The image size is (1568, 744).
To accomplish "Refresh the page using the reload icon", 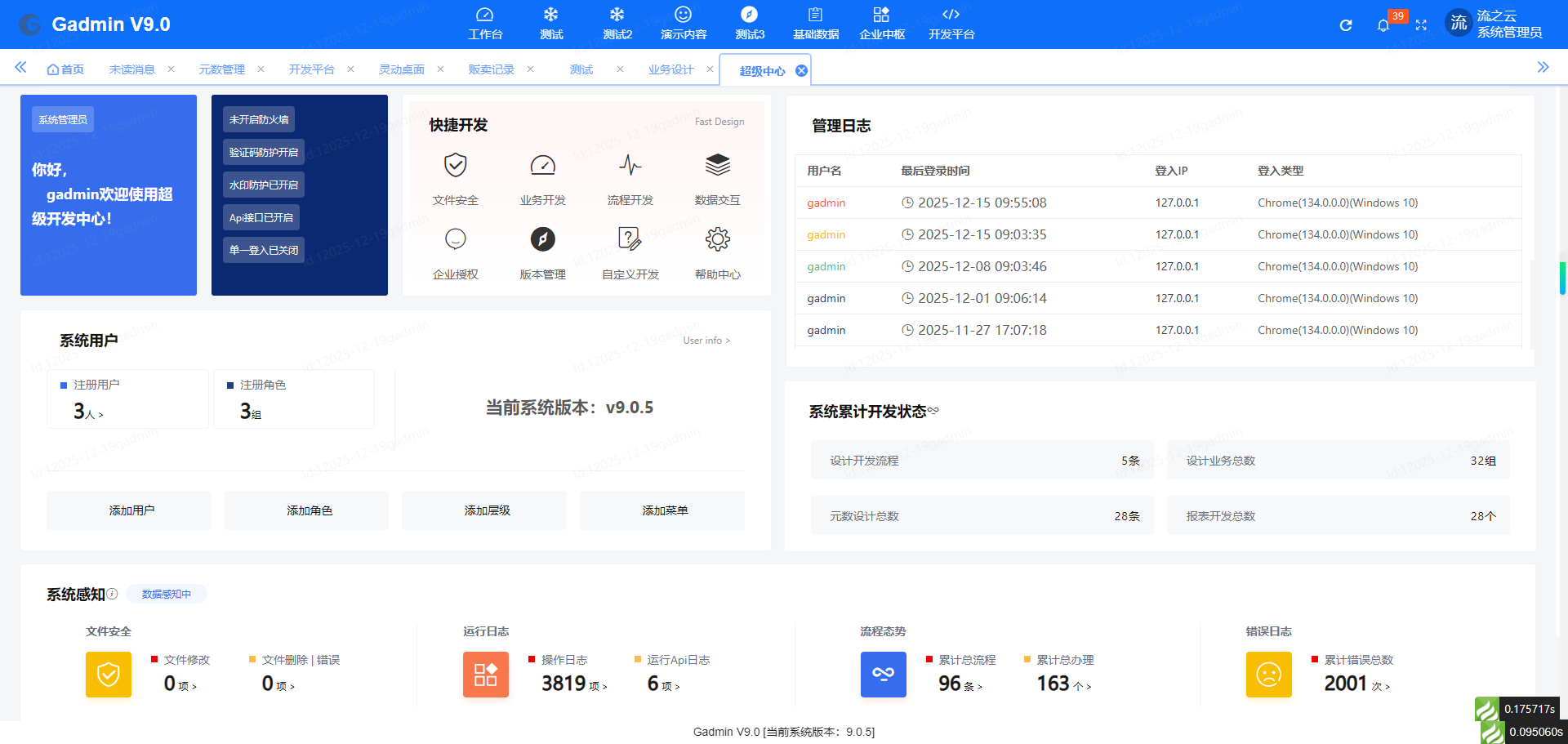I will pyautogui.click(x=1345, y=25).
